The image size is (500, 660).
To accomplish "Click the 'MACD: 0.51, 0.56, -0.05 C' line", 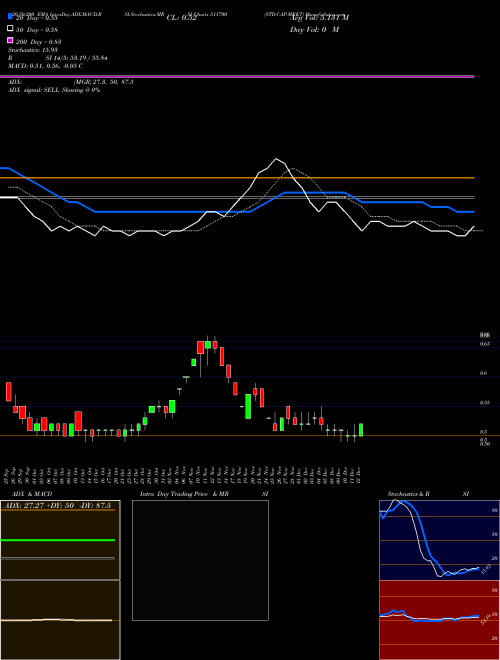I will 45,66.
